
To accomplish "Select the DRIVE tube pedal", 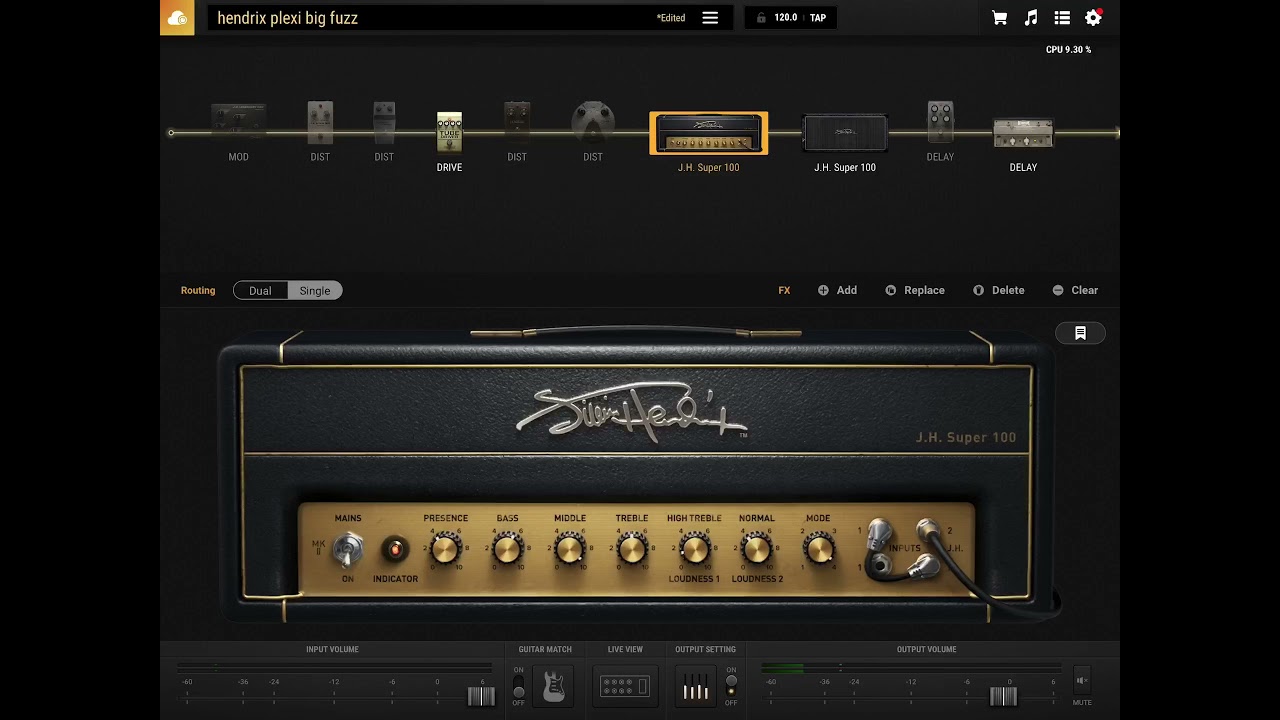I will tap(449, 132).
